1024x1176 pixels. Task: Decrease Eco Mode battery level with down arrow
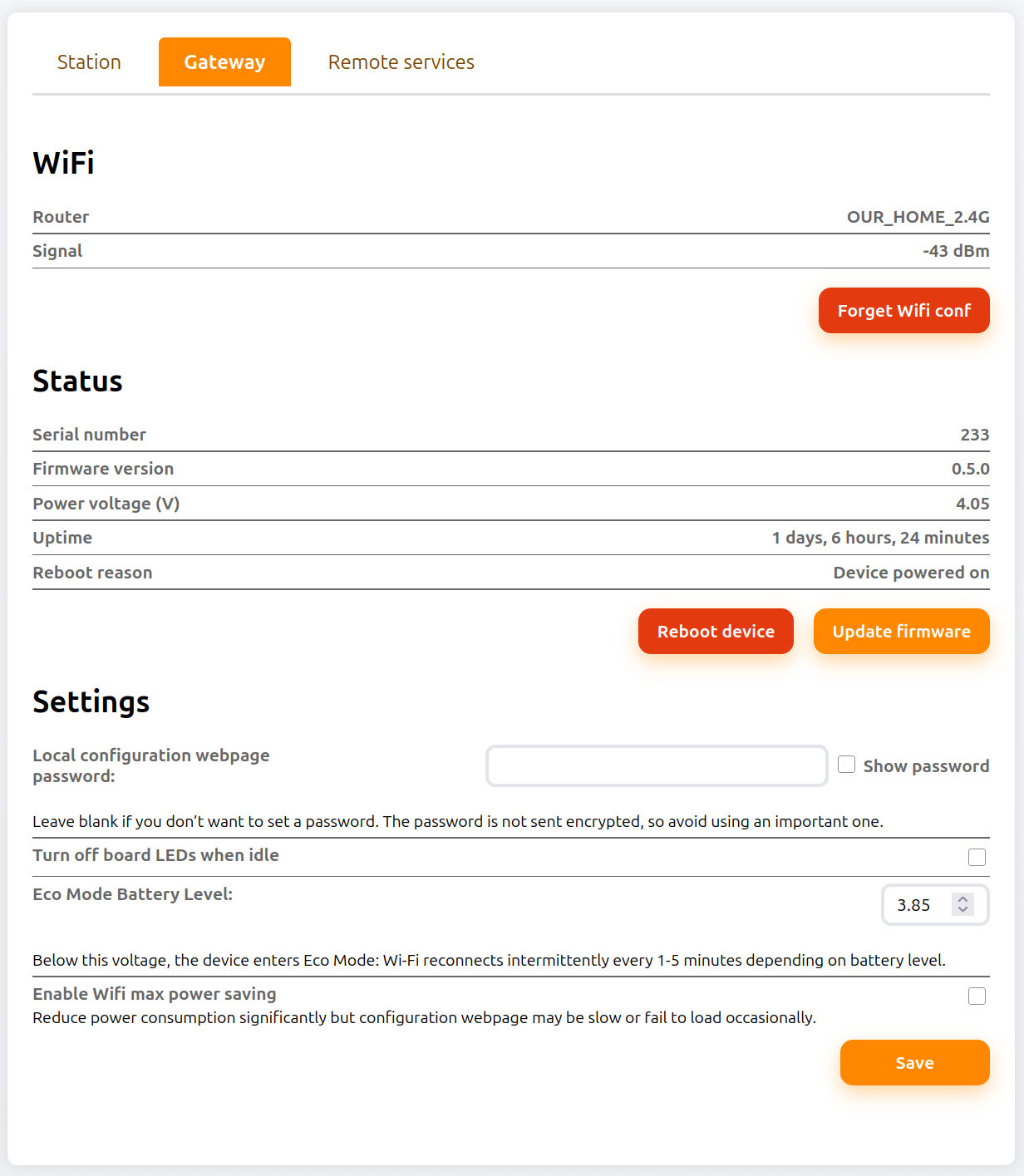(x=962, y=910)
